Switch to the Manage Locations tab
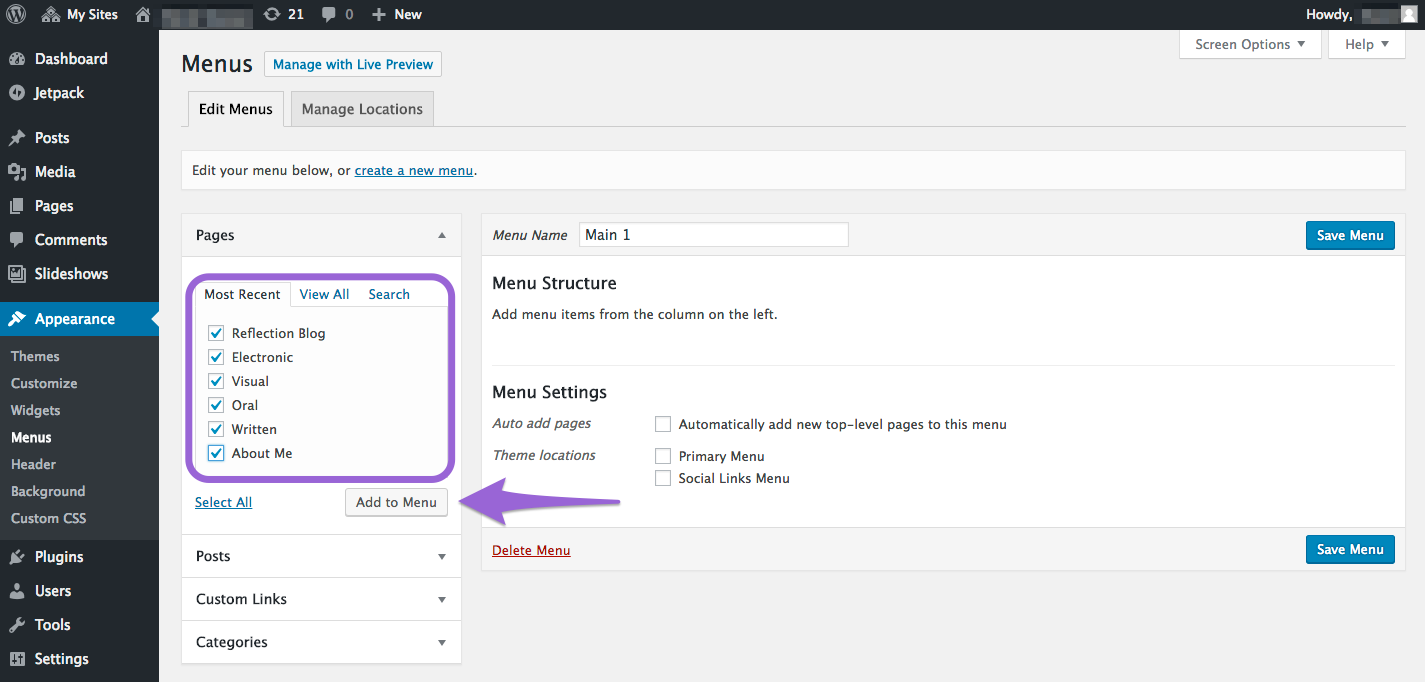The image size is (1425, 682). coord(362,109)
